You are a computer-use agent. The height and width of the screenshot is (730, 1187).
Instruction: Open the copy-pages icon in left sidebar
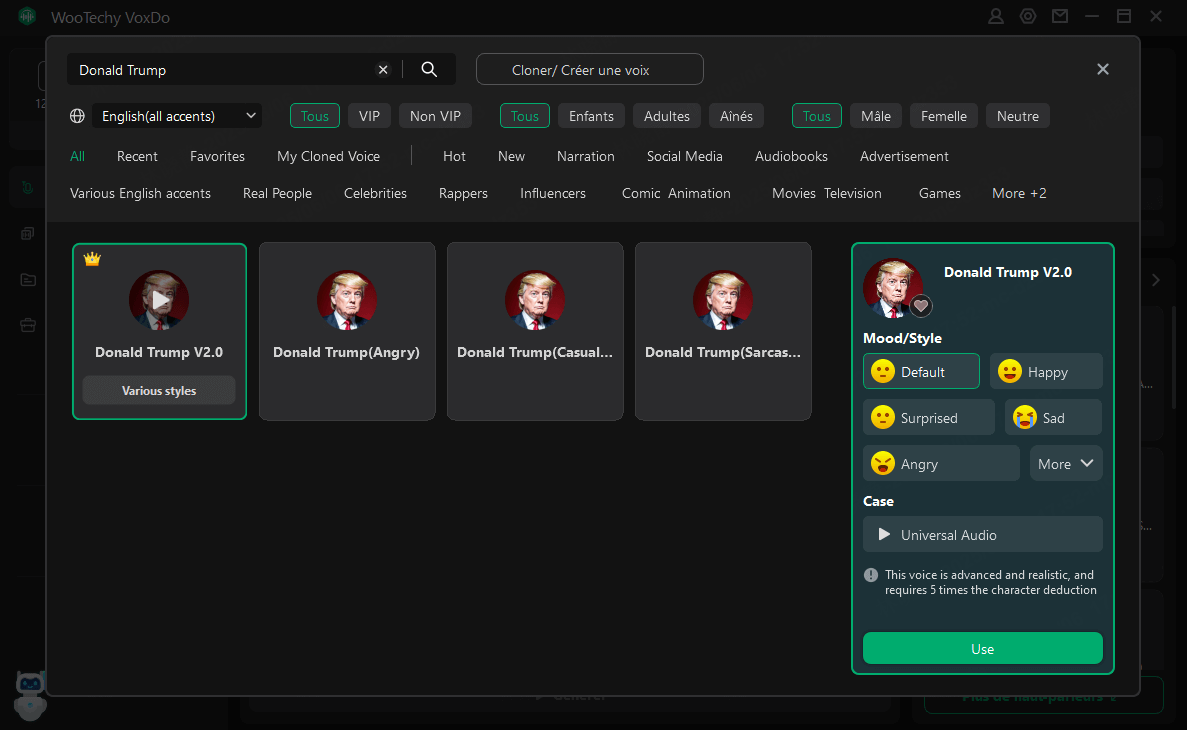point(28,233)
